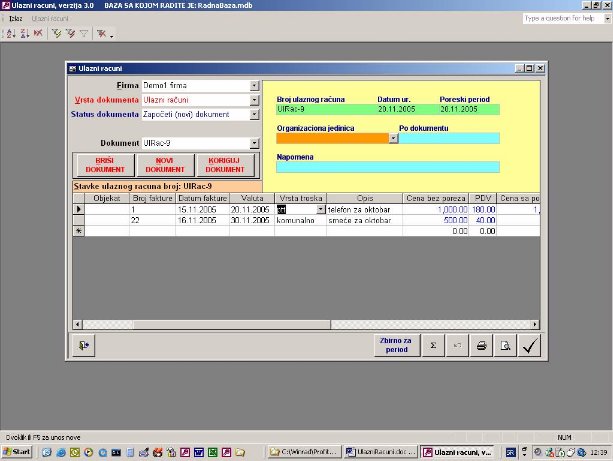
Task: Expand the Status dokumenta dropdown
Action: coord(254,114)
